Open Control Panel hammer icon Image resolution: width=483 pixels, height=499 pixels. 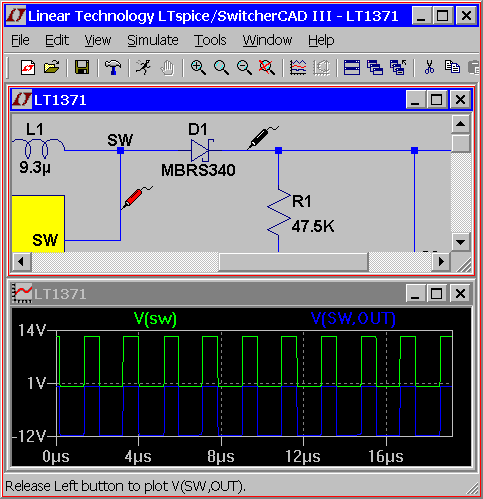click(113, 68)
